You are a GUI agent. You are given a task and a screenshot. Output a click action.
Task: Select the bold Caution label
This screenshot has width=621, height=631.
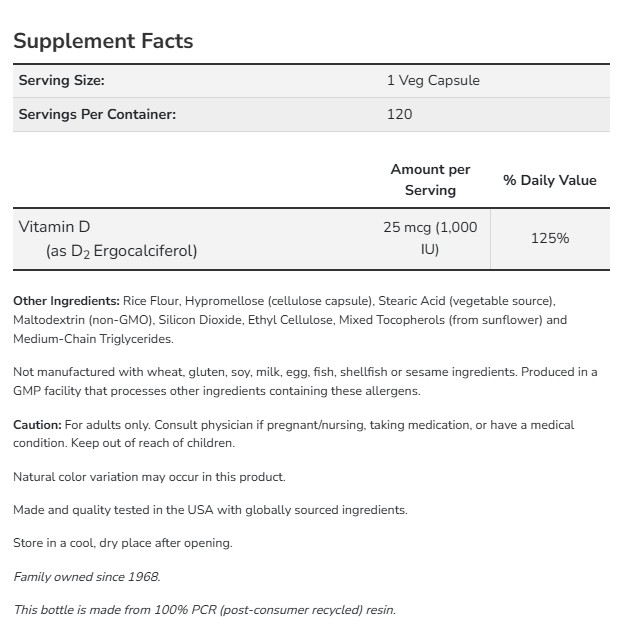tap(37, 425)
